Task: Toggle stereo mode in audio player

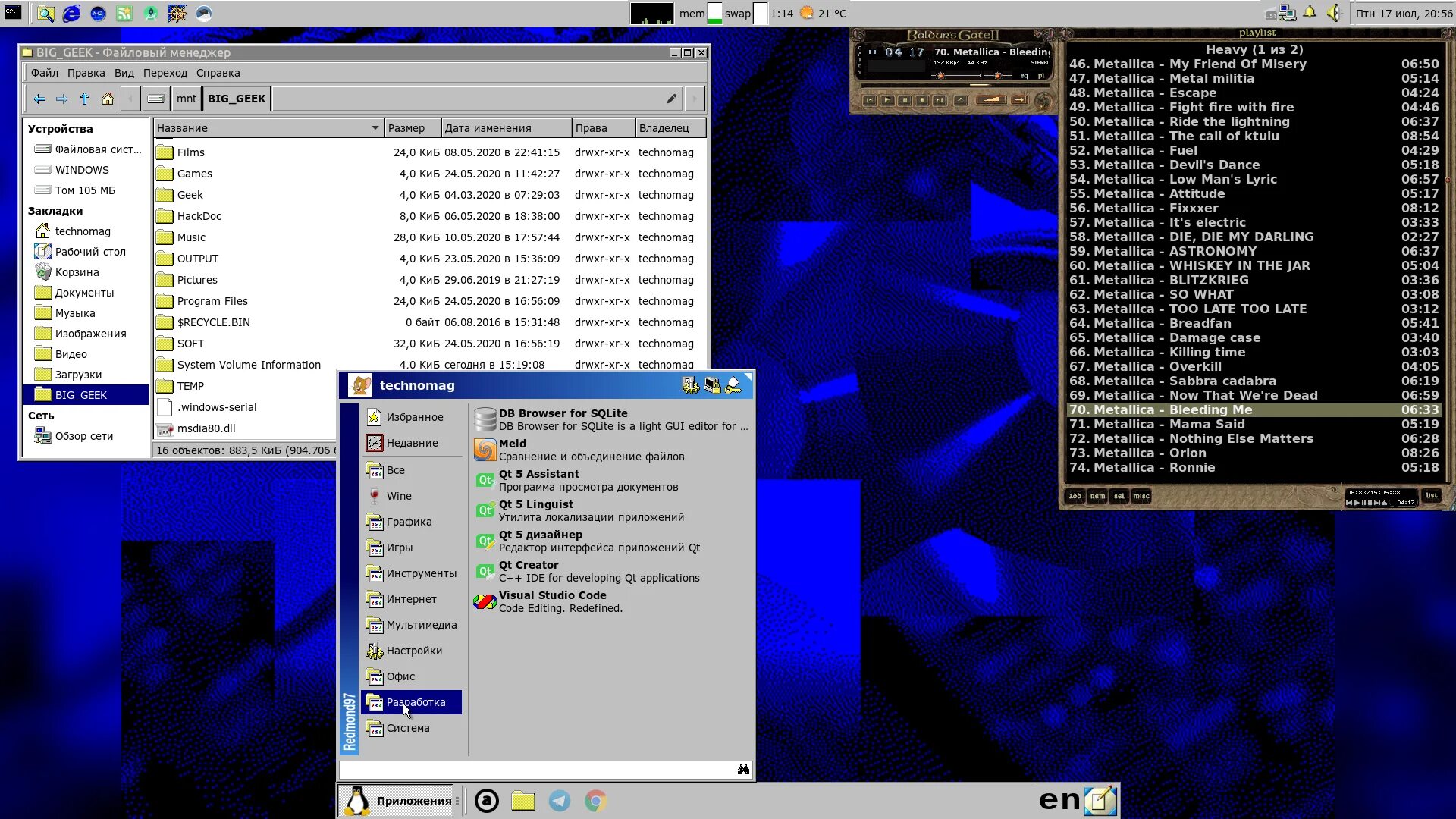Action: 1037,62
